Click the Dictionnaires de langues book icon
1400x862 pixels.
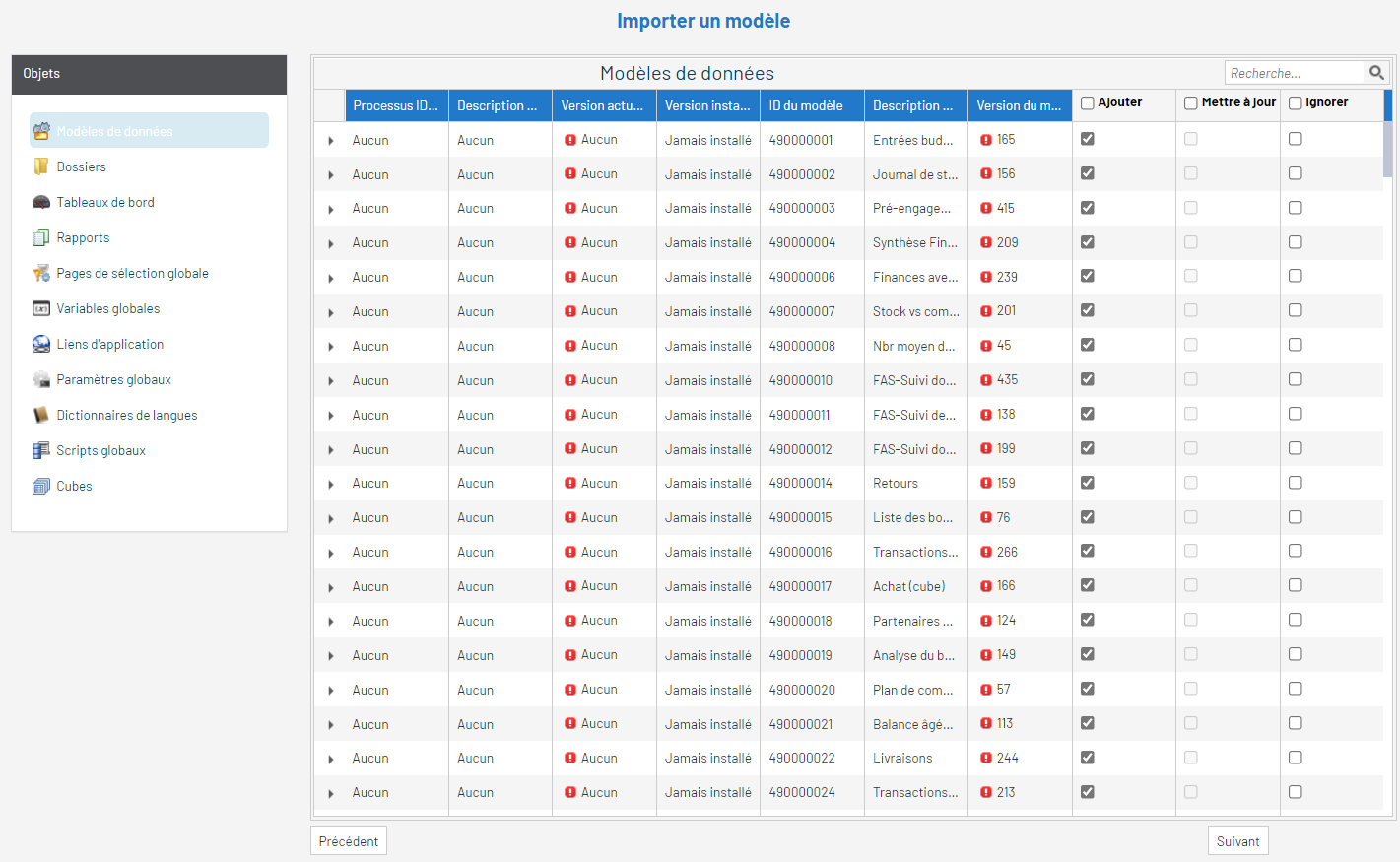41,415
